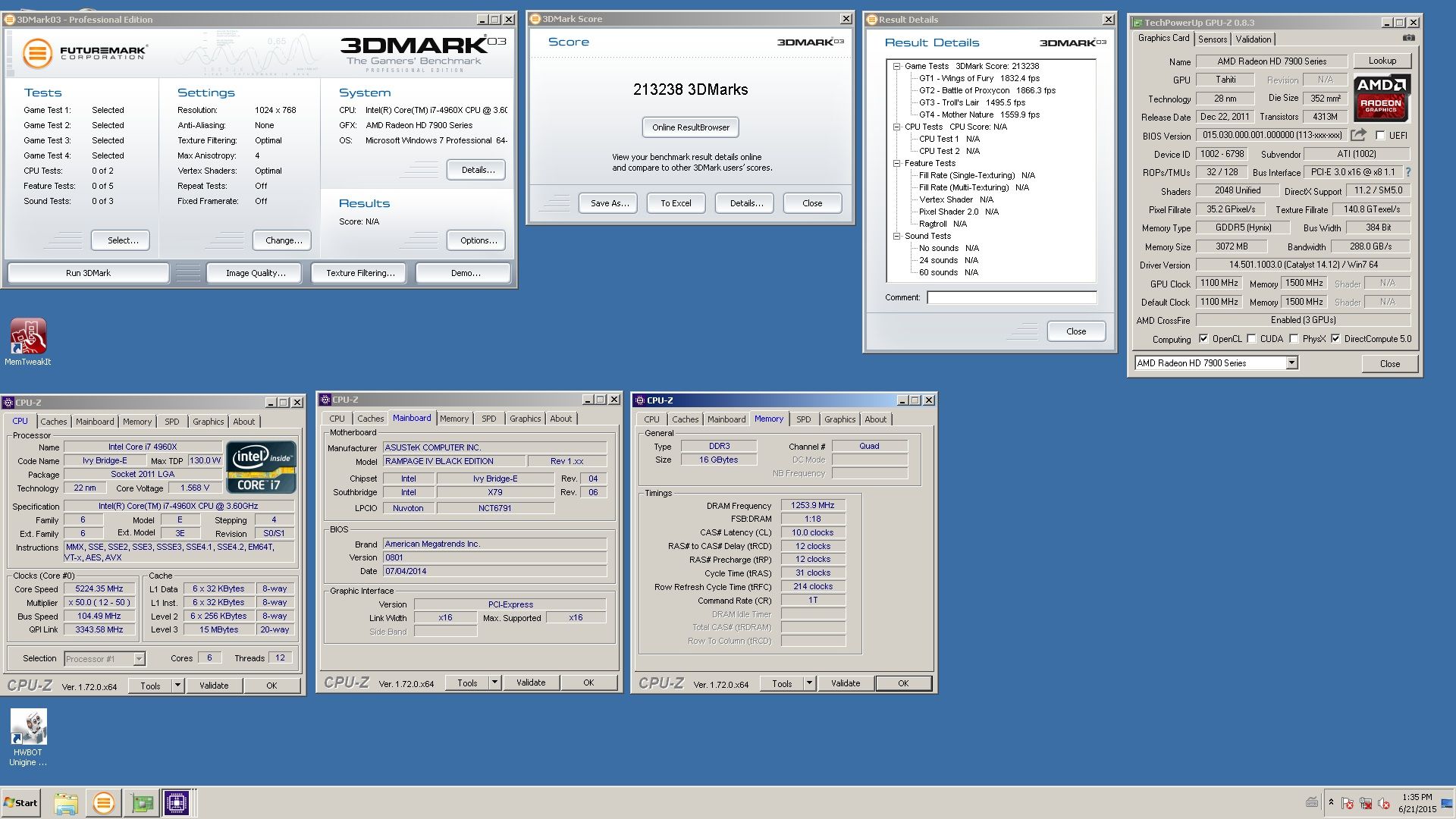Open Tools dropdown arrow in CPU tab window

pos(177,686)
